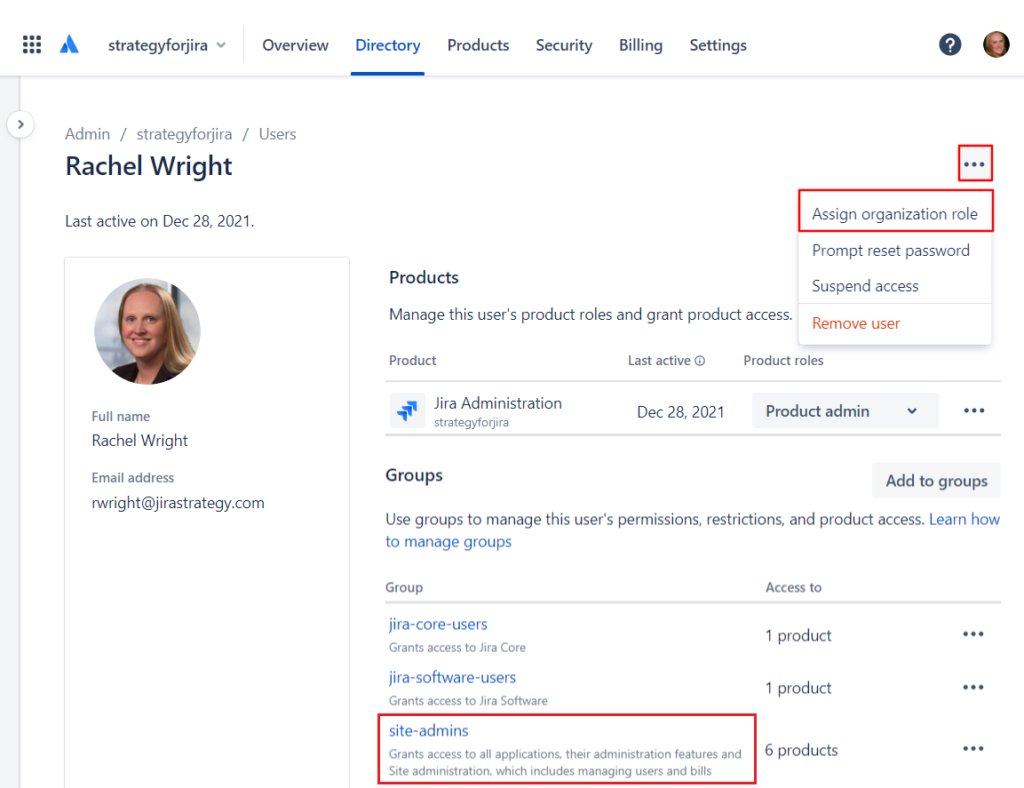Viewport: 1024px width, 788px height.
Task: Click the Full name value Rachel Wright
Action: pyautogui.click(x=140, y=441)
